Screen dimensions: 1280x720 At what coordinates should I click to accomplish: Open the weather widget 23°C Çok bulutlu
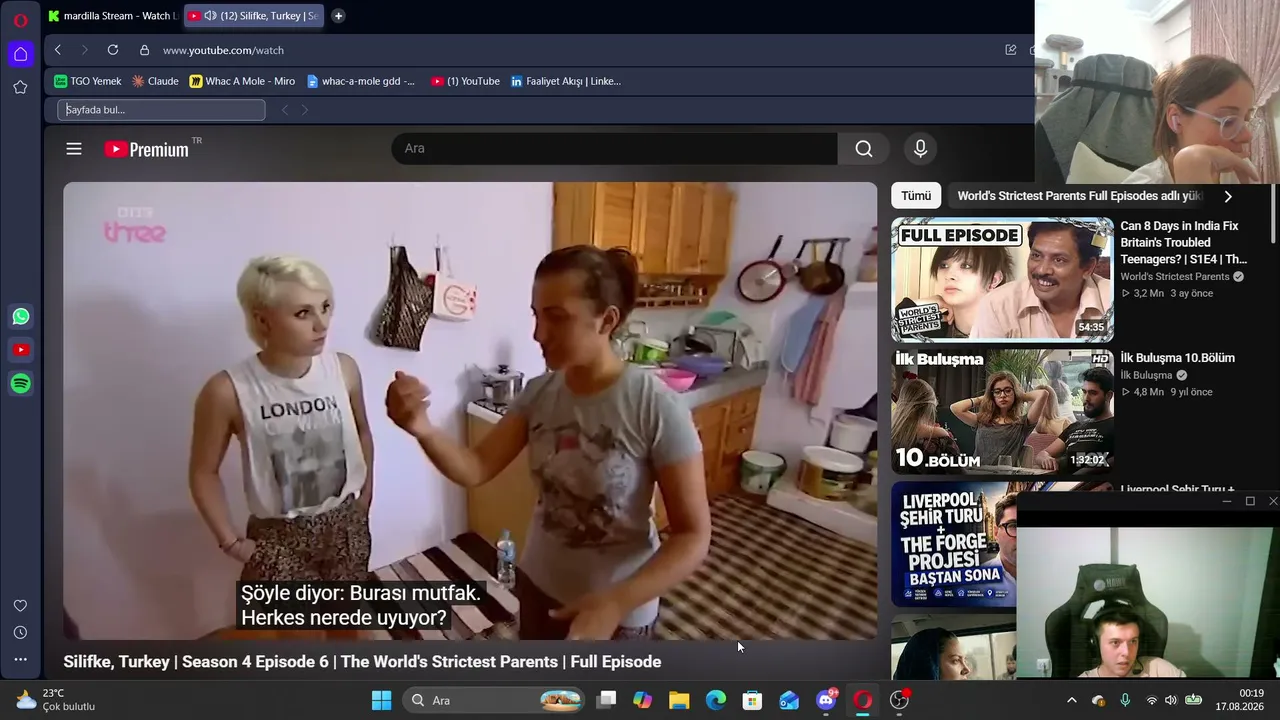57,700
